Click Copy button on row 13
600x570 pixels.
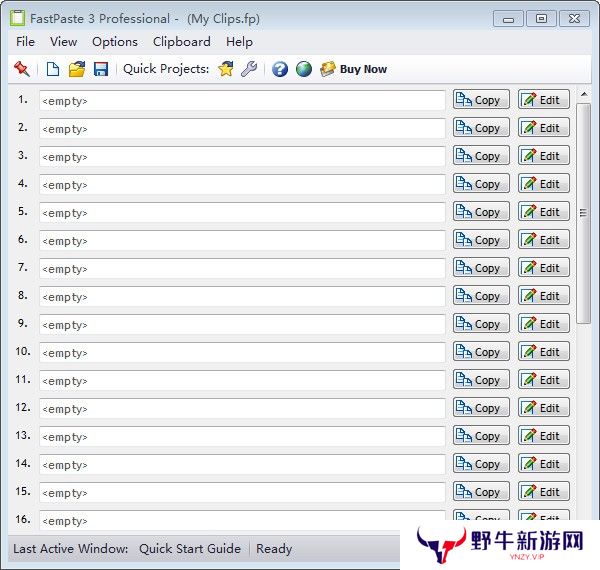[x=481, y=435]
